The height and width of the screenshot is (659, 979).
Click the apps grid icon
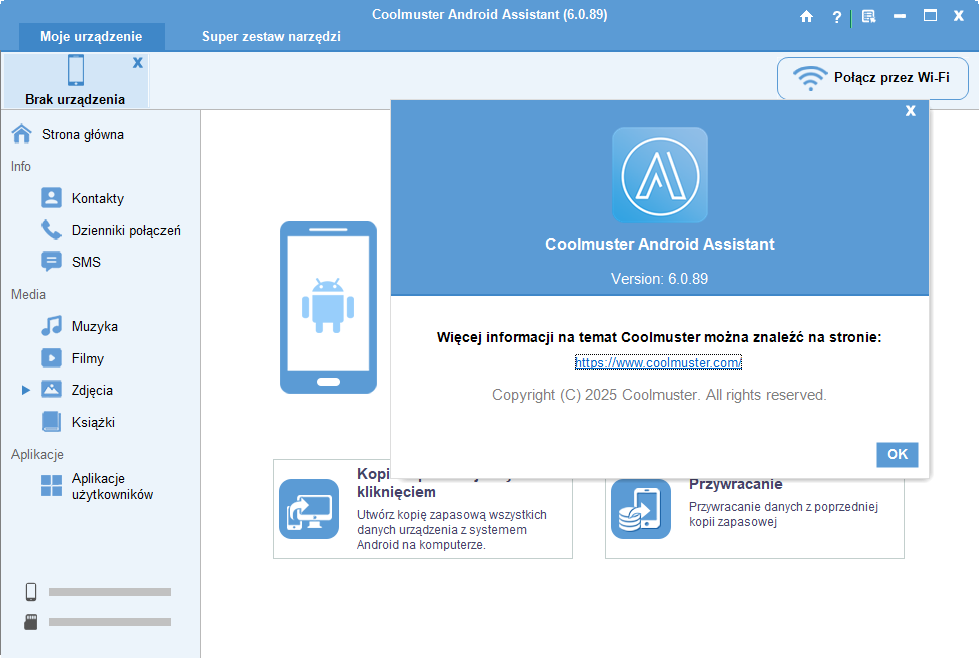coord(51,485)
